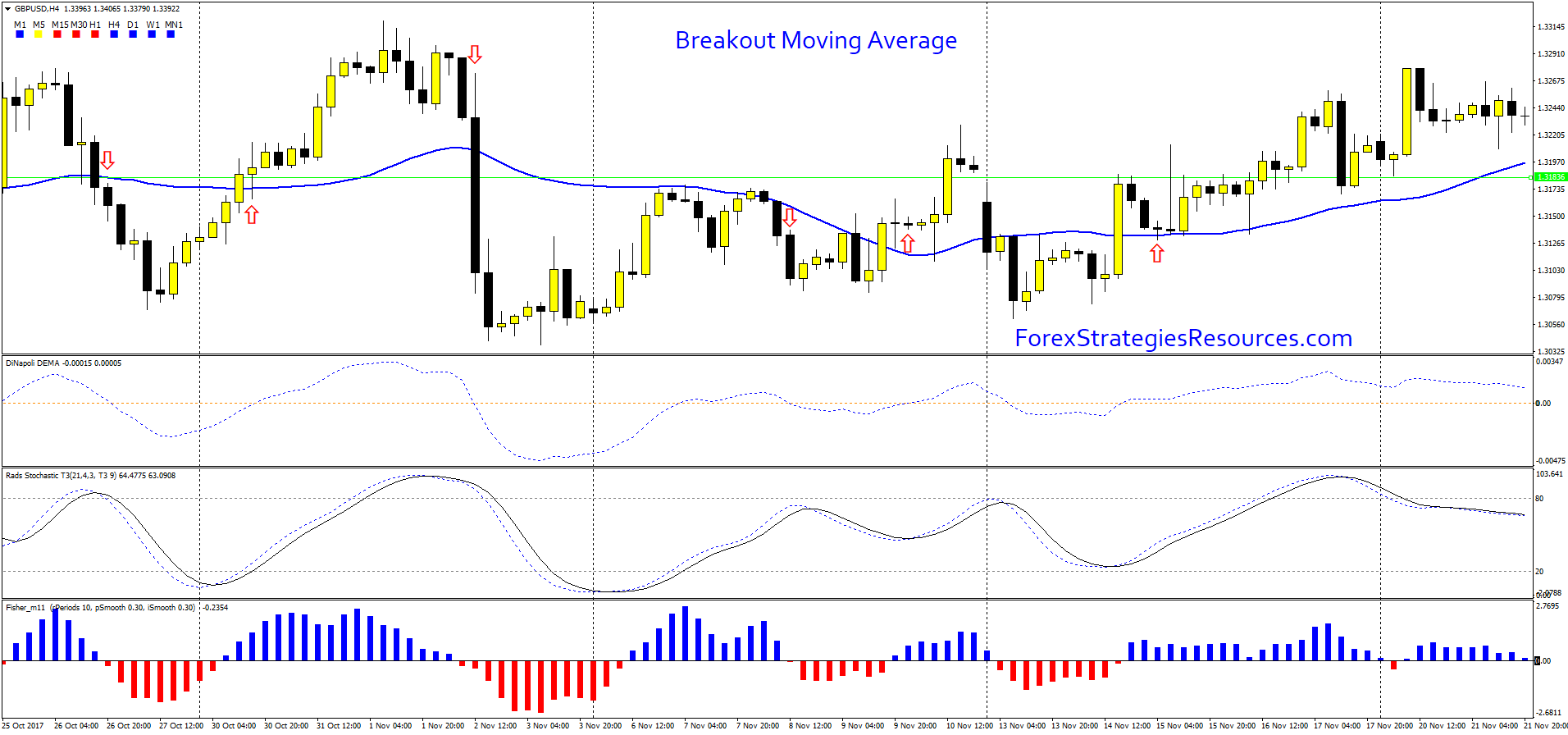
Task: Click time axis label 16 Nov 12:00
Action: [x=1284, y=726]
